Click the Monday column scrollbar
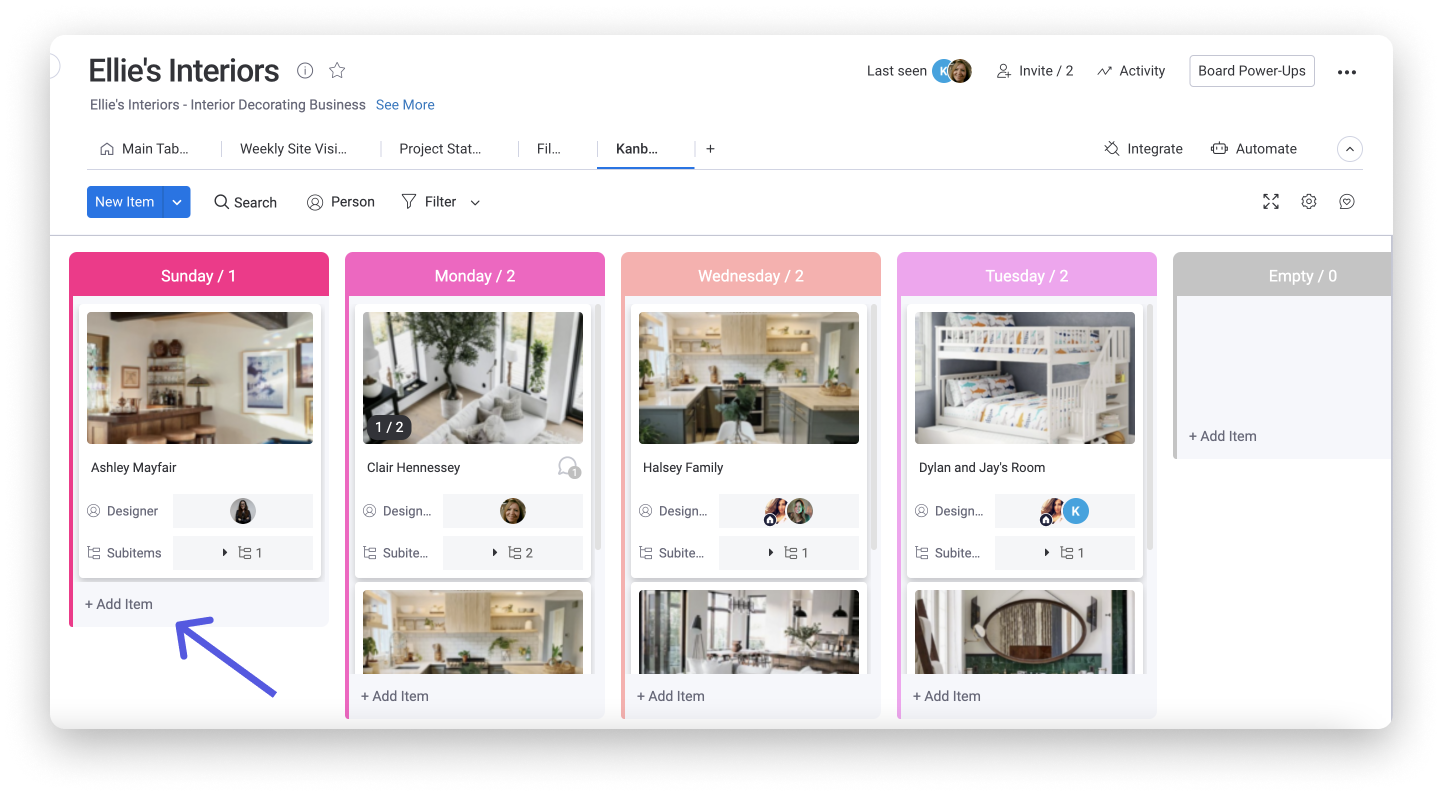Image resolution: width=1443 pixels, height=794 pixels. coord(598,427)
